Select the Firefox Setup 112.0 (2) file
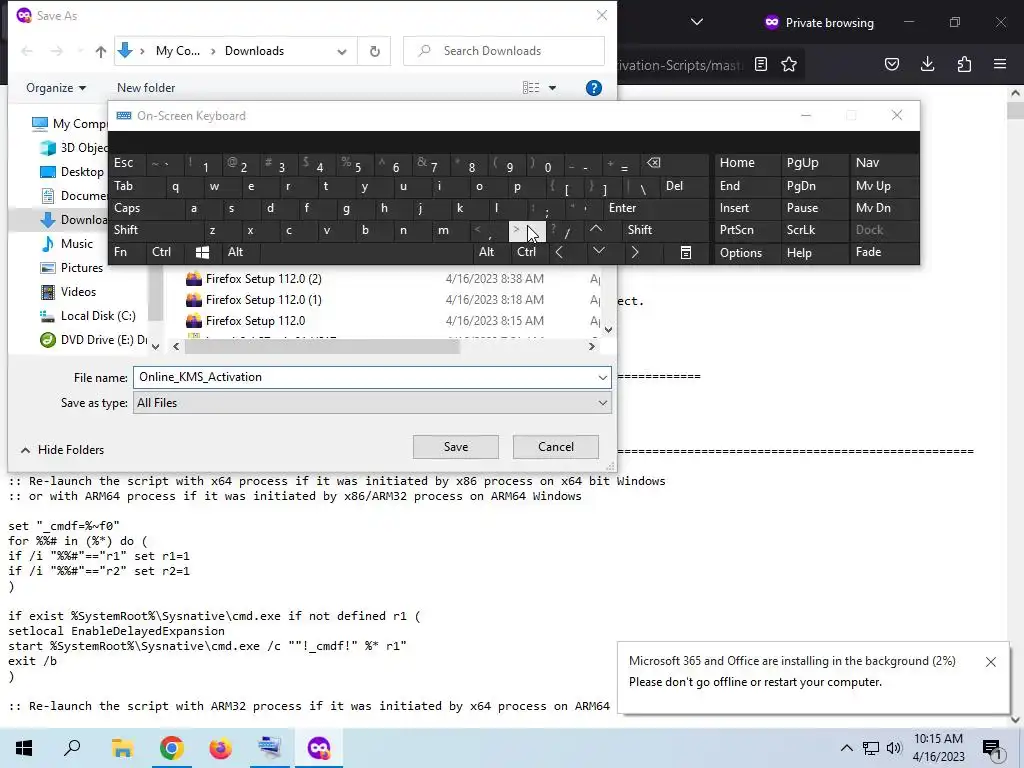The height and width of the screenshot is (768, 1024). 263,279
